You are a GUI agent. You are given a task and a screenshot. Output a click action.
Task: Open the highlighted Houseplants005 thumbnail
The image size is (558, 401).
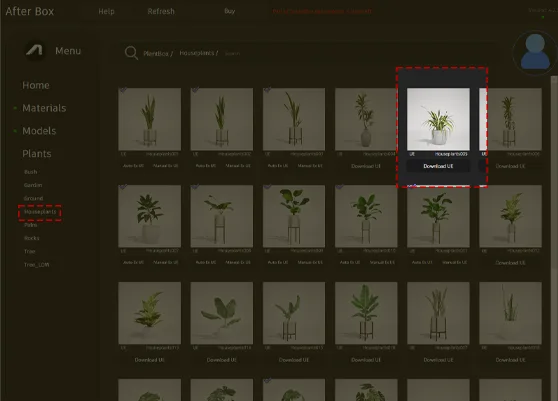click(x=438, y=119)
